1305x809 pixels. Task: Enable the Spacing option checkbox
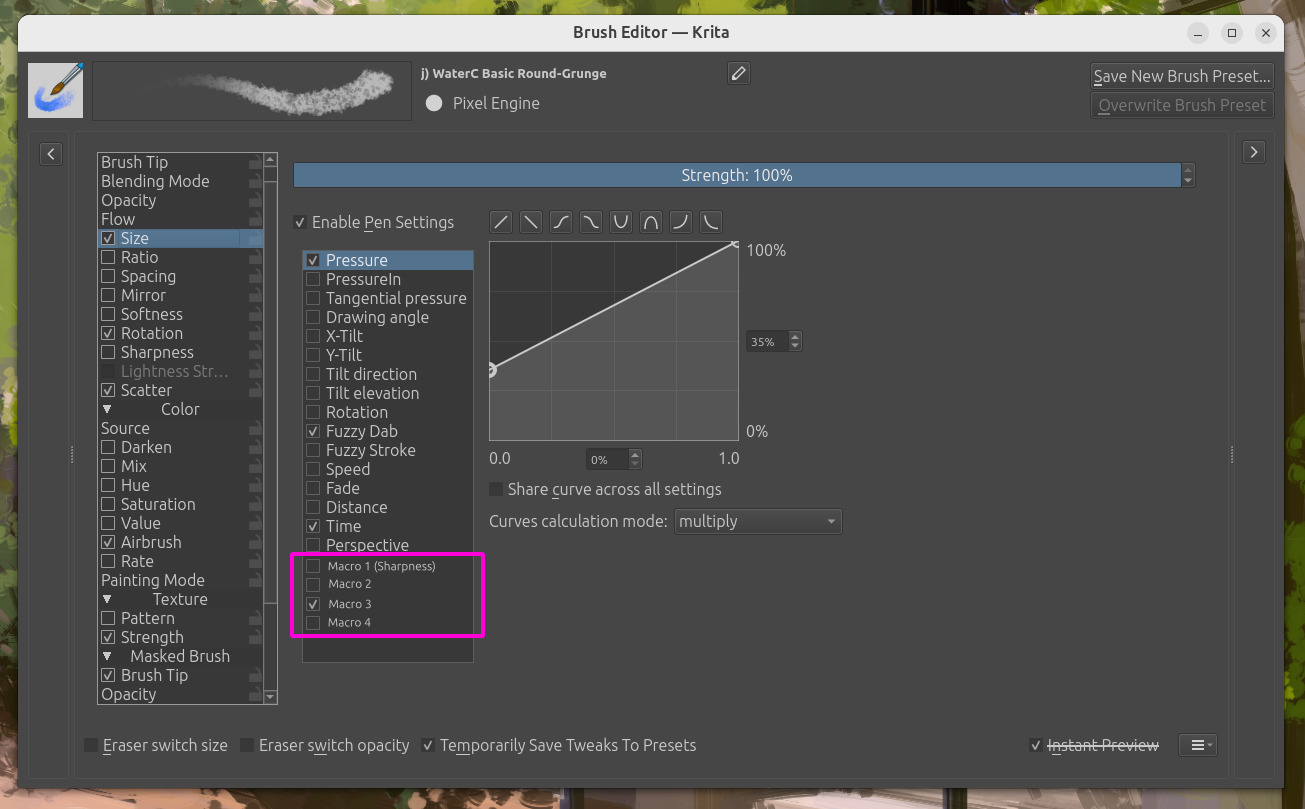108,276
